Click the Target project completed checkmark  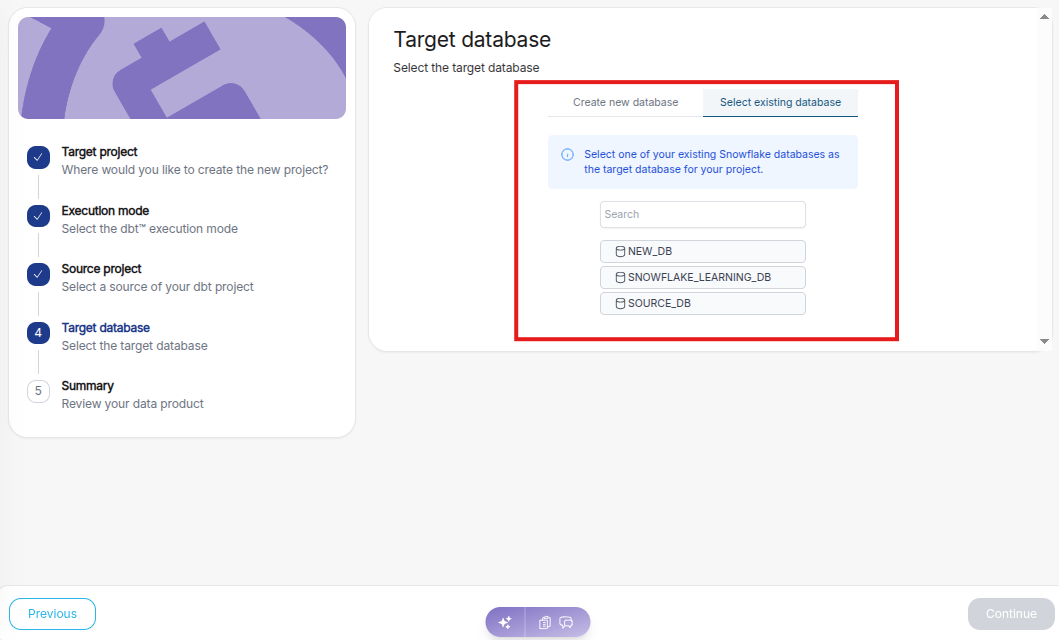tap(38, 157)
